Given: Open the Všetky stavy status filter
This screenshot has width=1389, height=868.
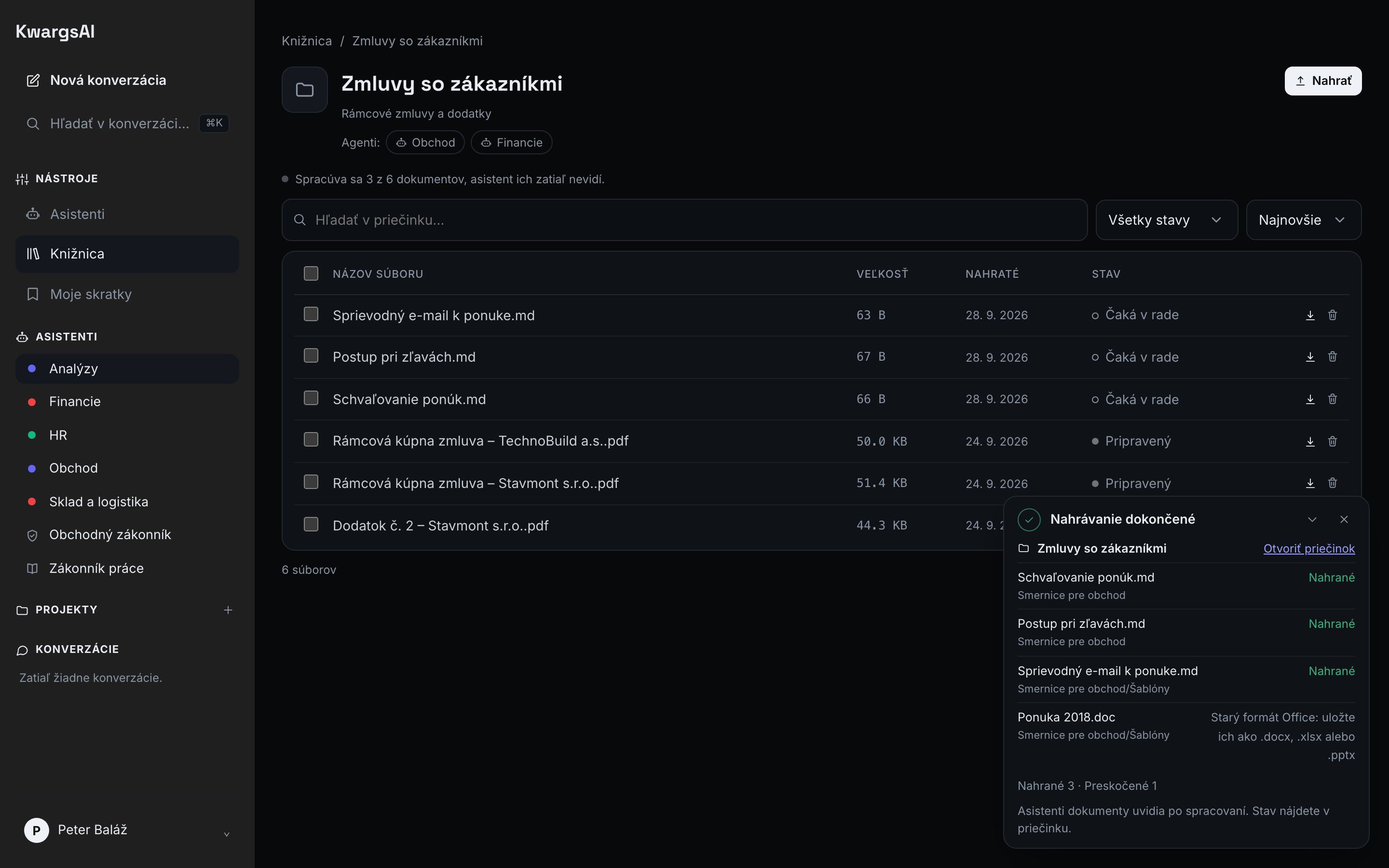Looking at the screenshot, I should click(x=1166, y=220).
